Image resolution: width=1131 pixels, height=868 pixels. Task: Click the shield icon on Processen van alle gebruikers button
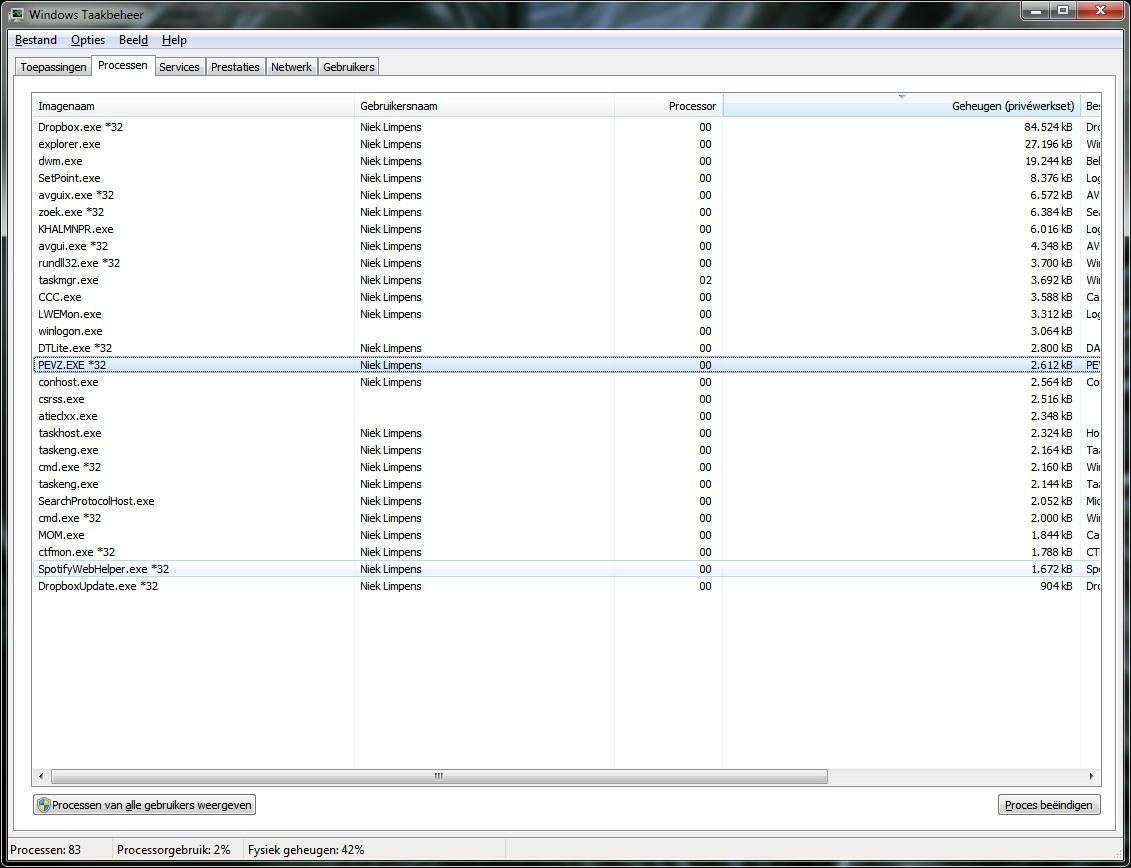point(43,805)
